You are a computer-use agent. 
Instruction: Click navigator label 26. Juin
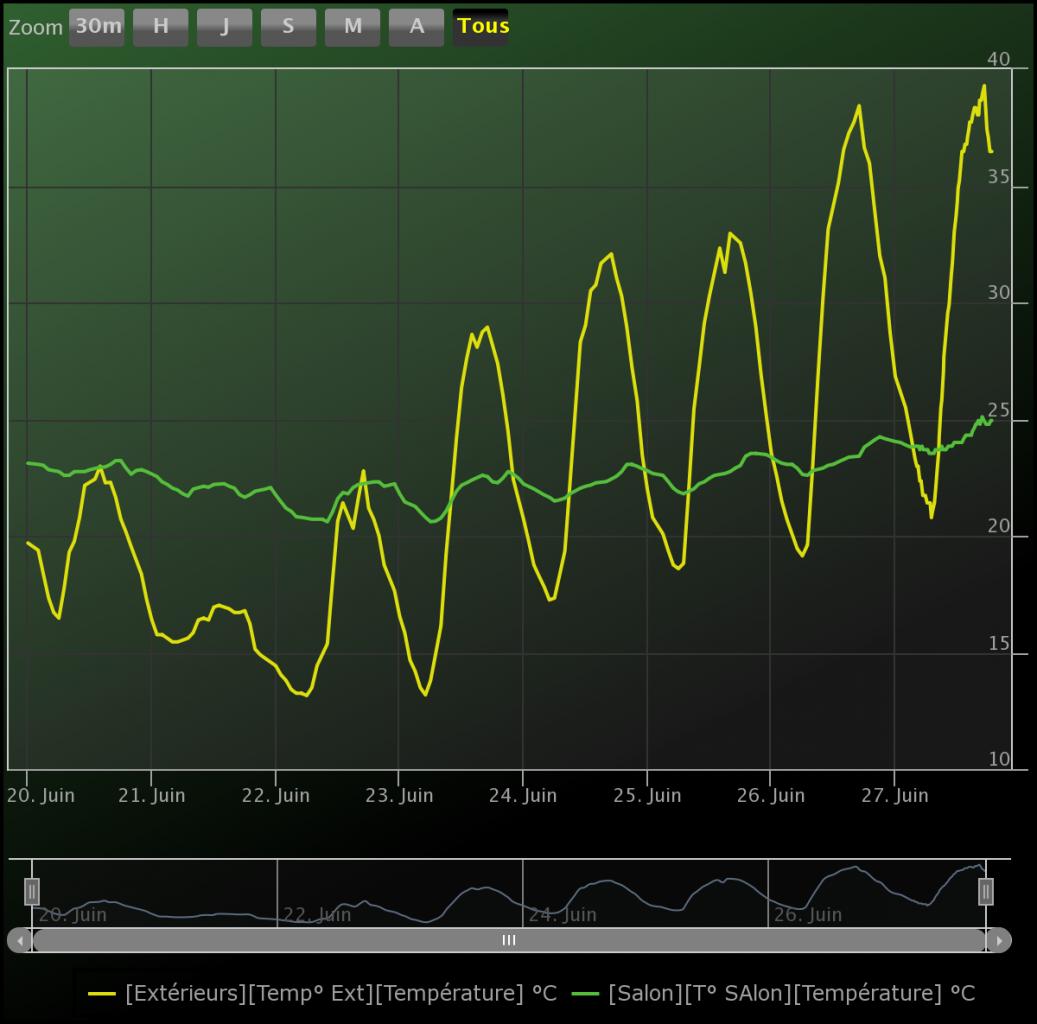(808, 915)
